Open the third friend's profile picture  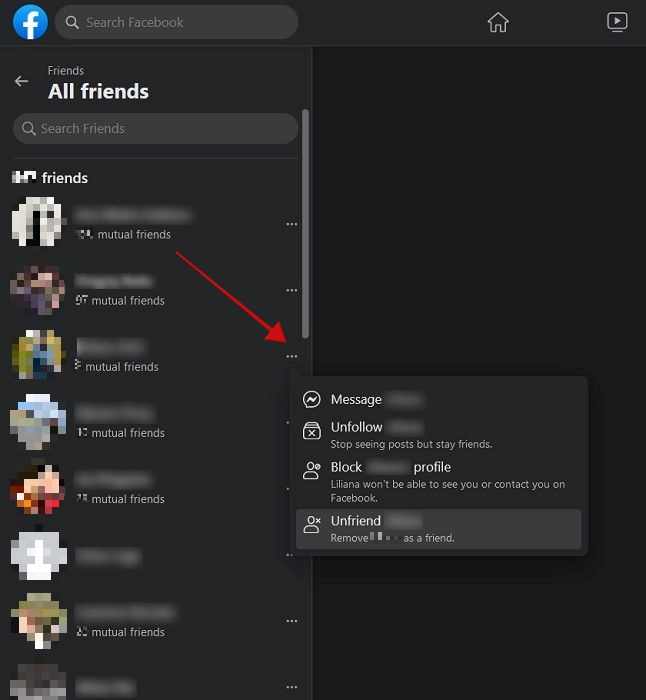coord(38,355)
